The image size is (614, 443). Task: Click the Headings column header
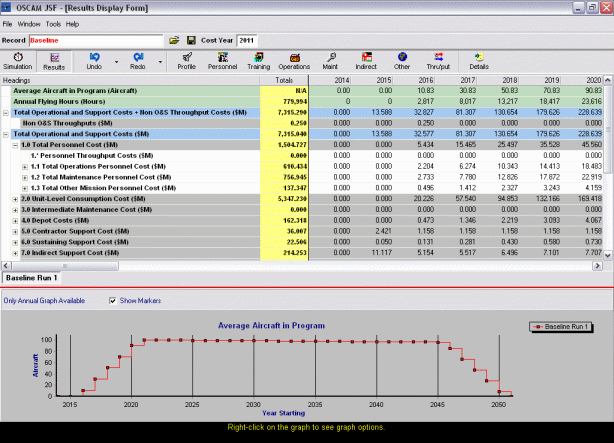pyautogui.click(x=130, y=80)
